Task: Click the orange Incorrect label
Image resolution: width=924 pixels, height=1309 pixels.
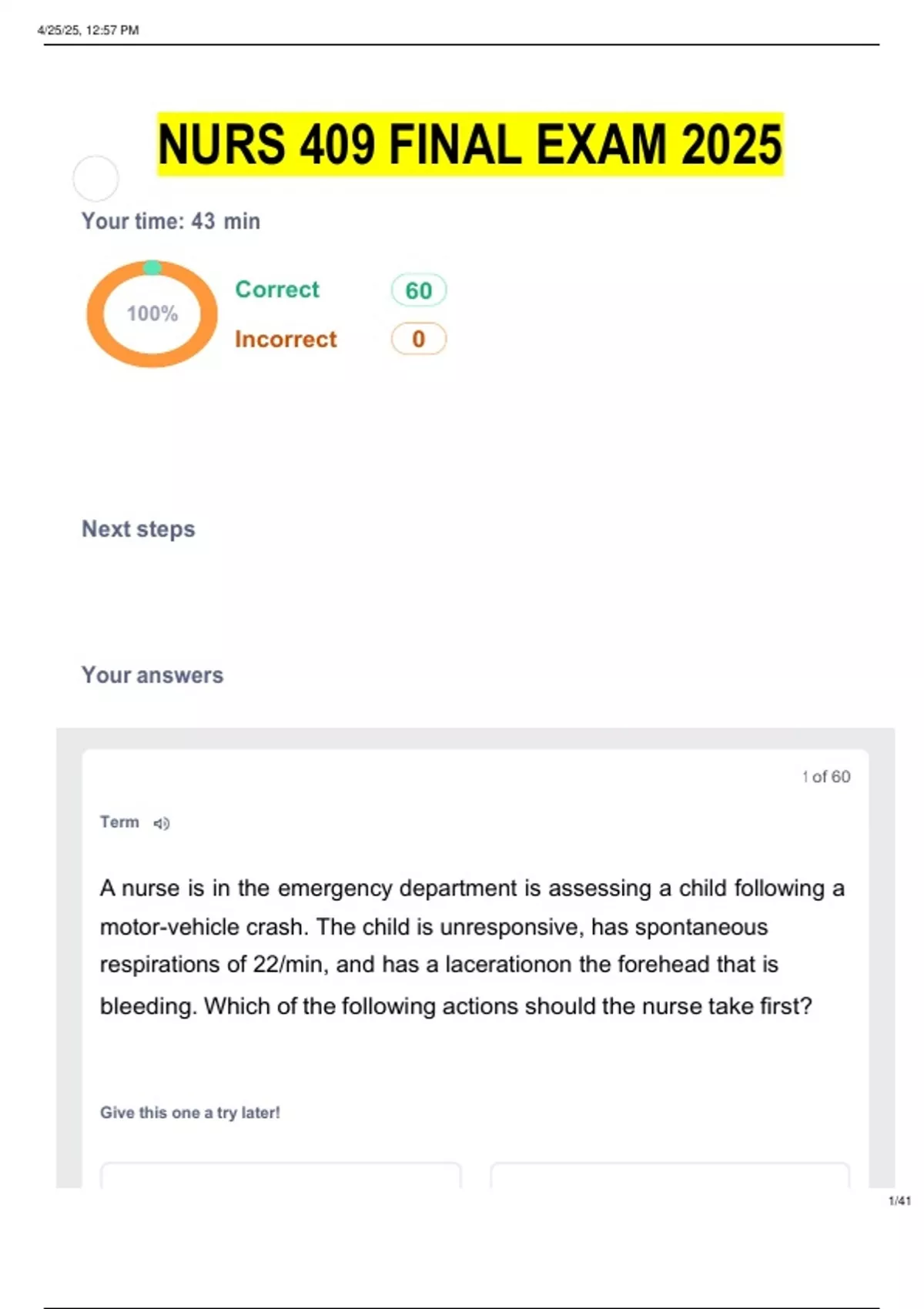Action: click(286, 339)
